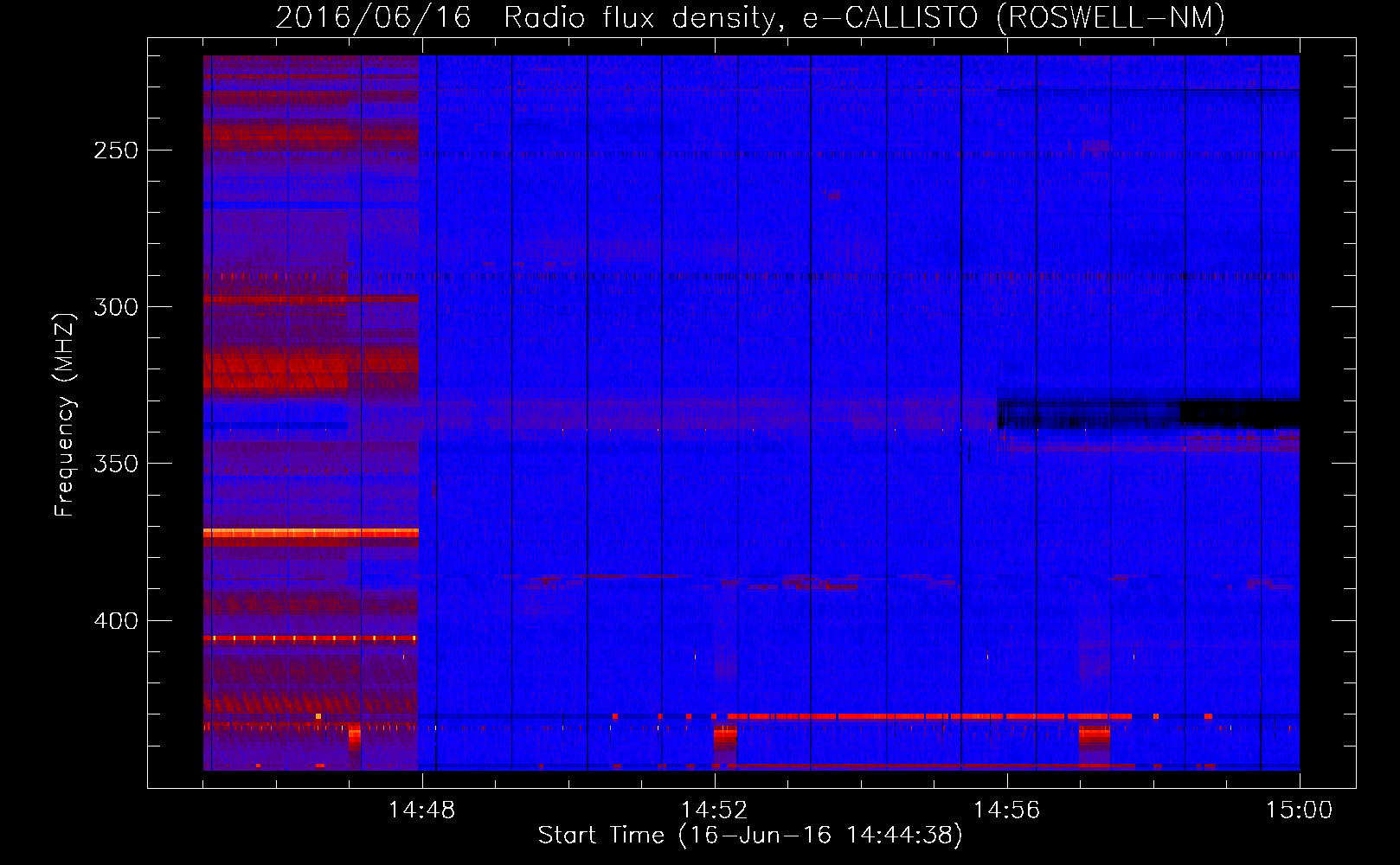The image size is (1400, 865).
Task: Click the 14:48 time tick label
Action: point(421,810)
